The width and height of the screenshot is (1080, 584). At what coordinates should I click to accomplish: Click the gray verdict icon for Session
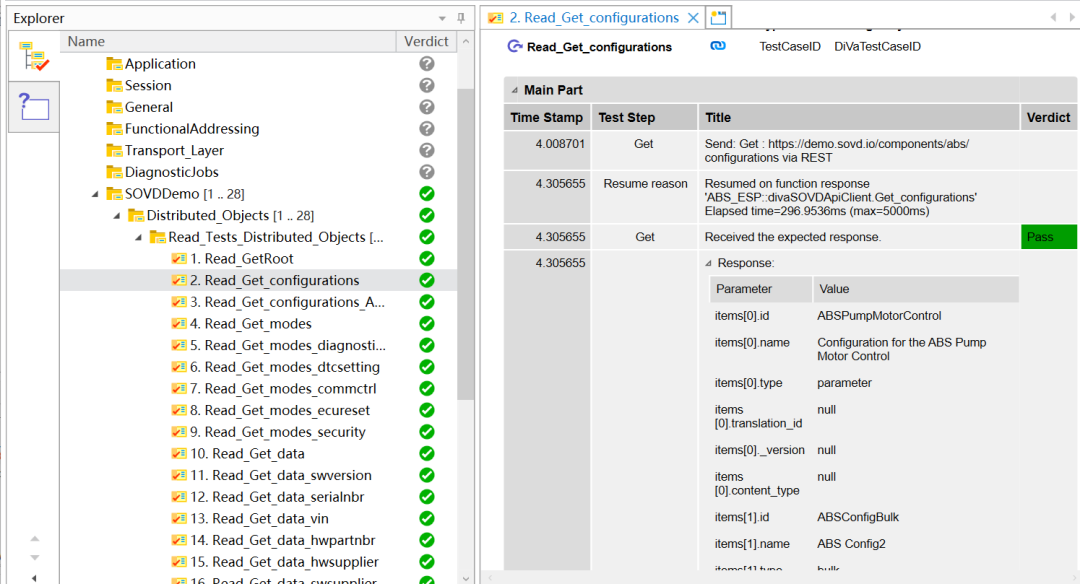(427, 86)
